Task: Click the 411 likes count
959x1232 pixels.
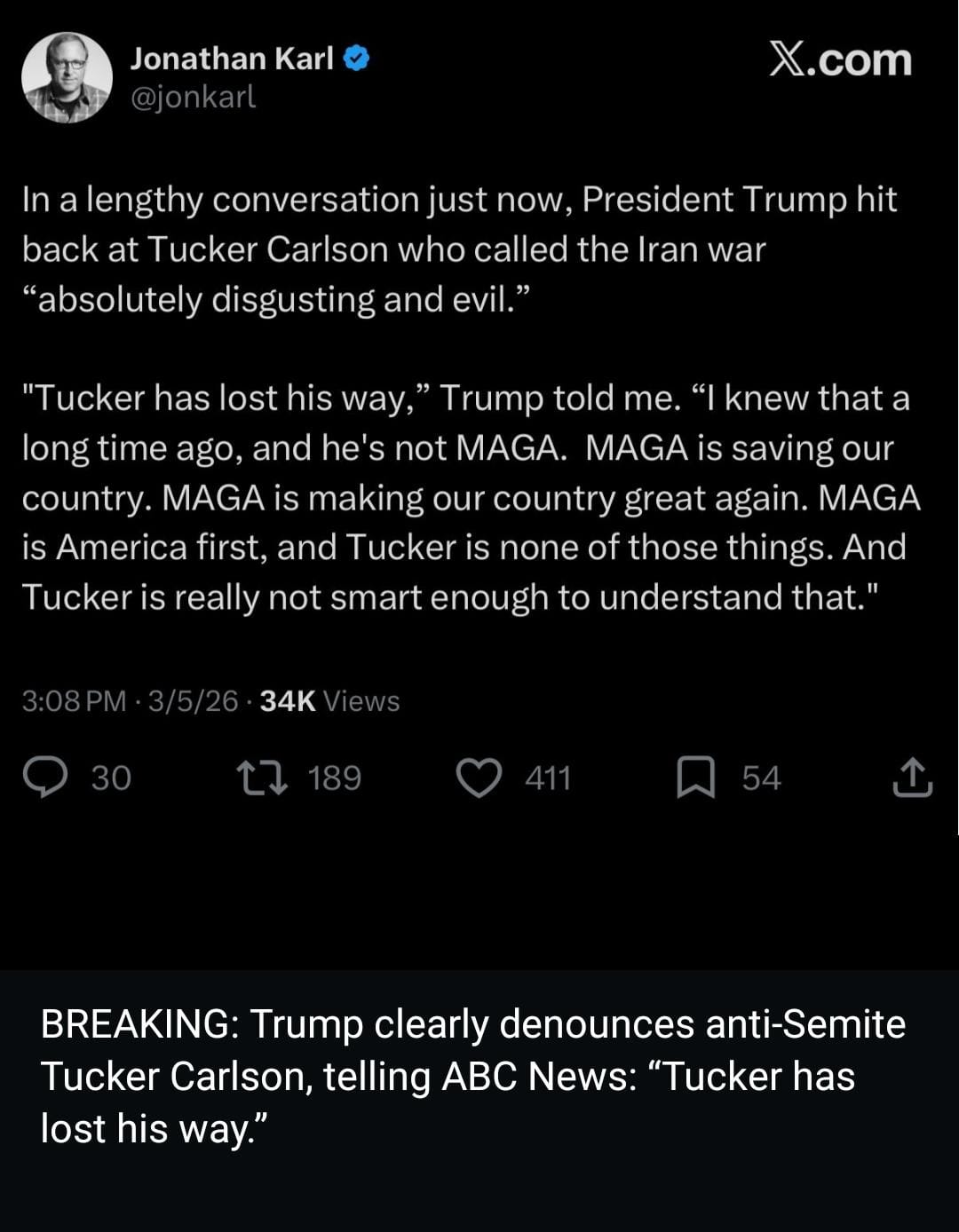Action: tap(547, 778)
